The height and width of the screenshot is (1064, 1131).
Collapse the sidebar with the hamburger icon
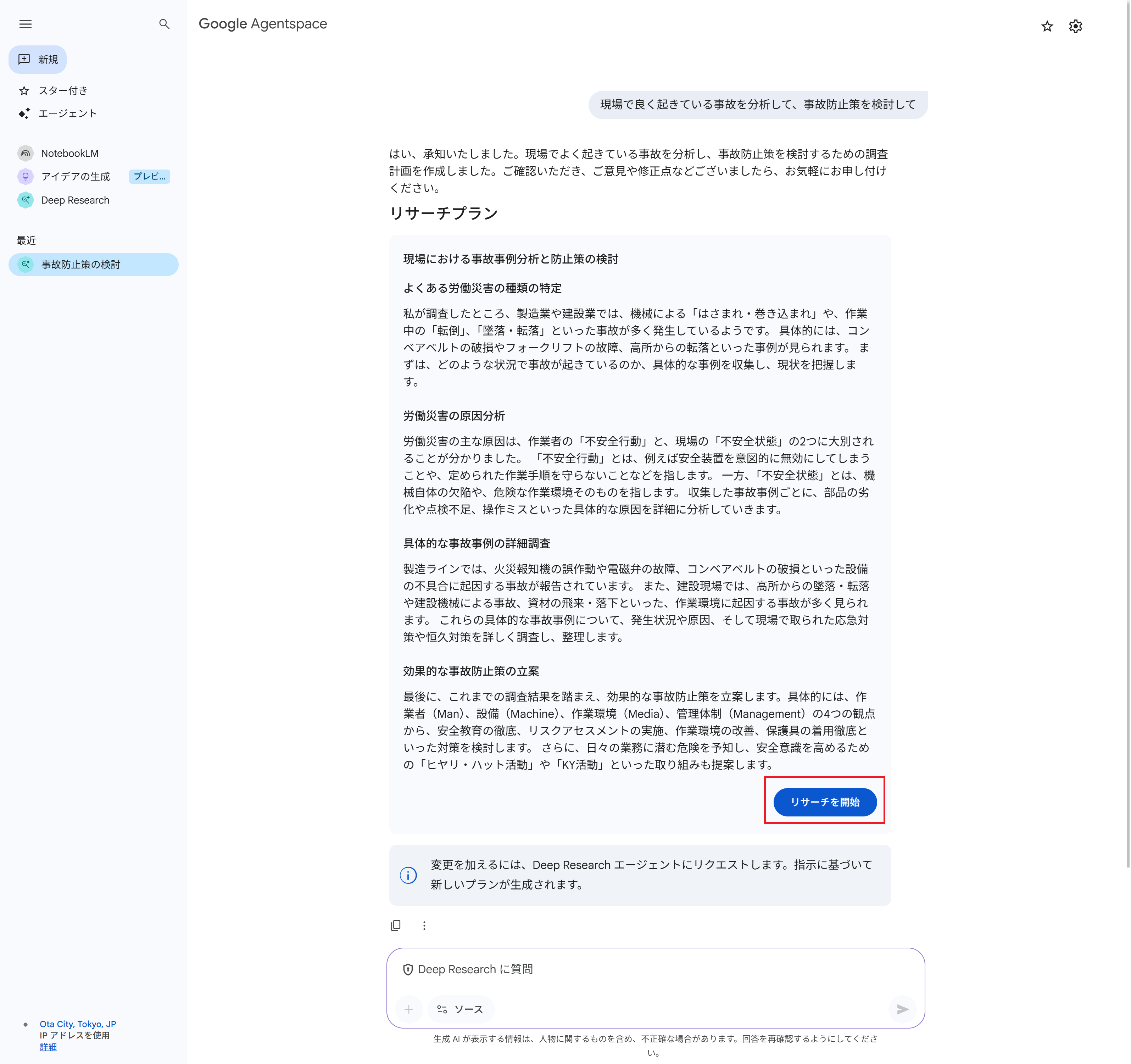(25, 24)
